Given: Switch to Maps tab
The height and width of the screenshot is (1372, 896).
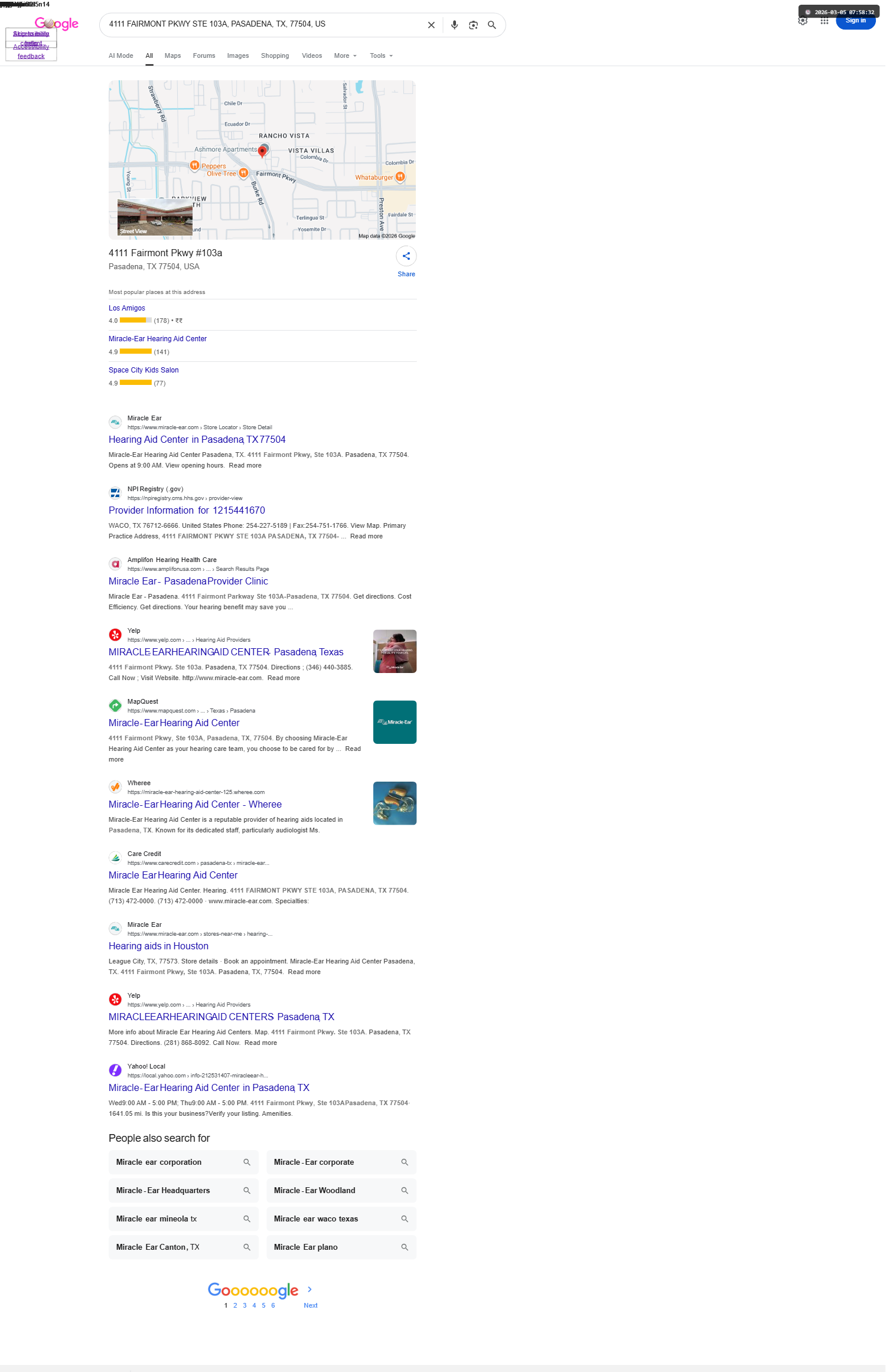Looking at the screenshot, I should tap(173, 55).
